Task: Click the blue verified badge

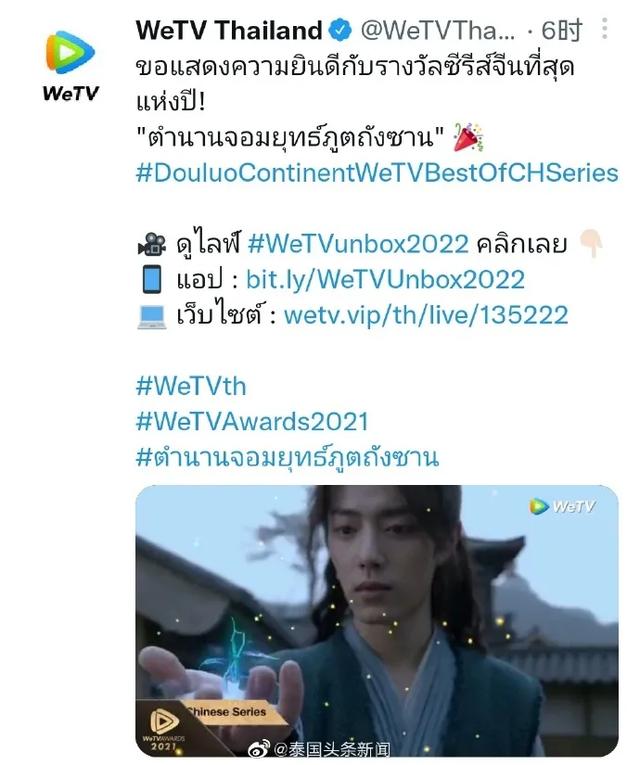Action: tap(340, 30)
